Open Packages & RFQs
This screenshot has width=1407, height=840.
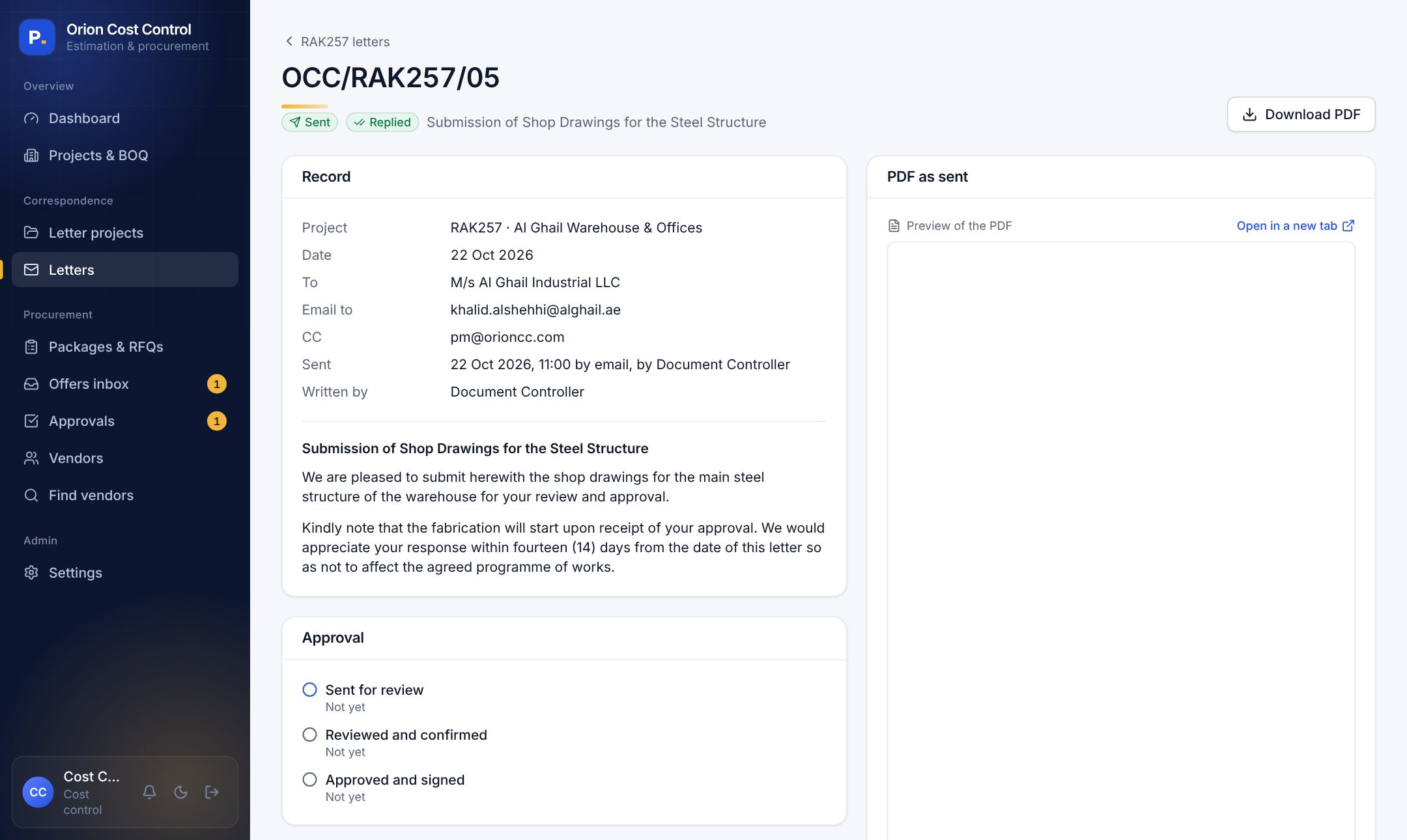coord(125,346)
